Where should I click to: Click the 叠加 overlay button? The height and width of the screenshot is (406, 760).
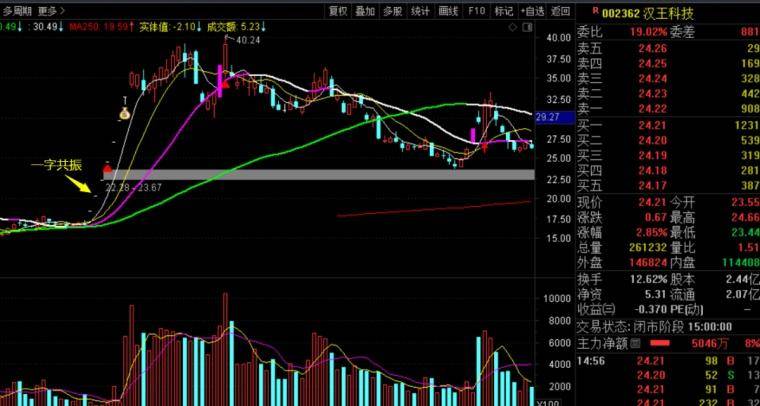tap(365, 11)
